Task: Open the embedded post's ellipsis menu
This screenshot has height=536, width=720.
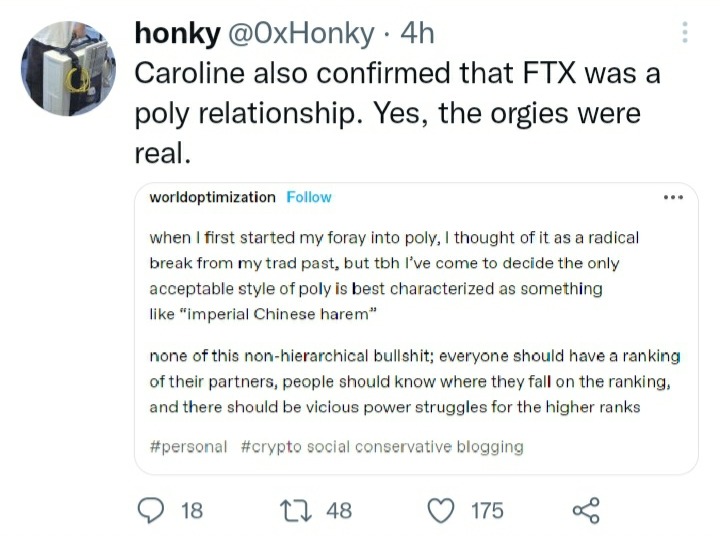Action: (x=672, y=197)
